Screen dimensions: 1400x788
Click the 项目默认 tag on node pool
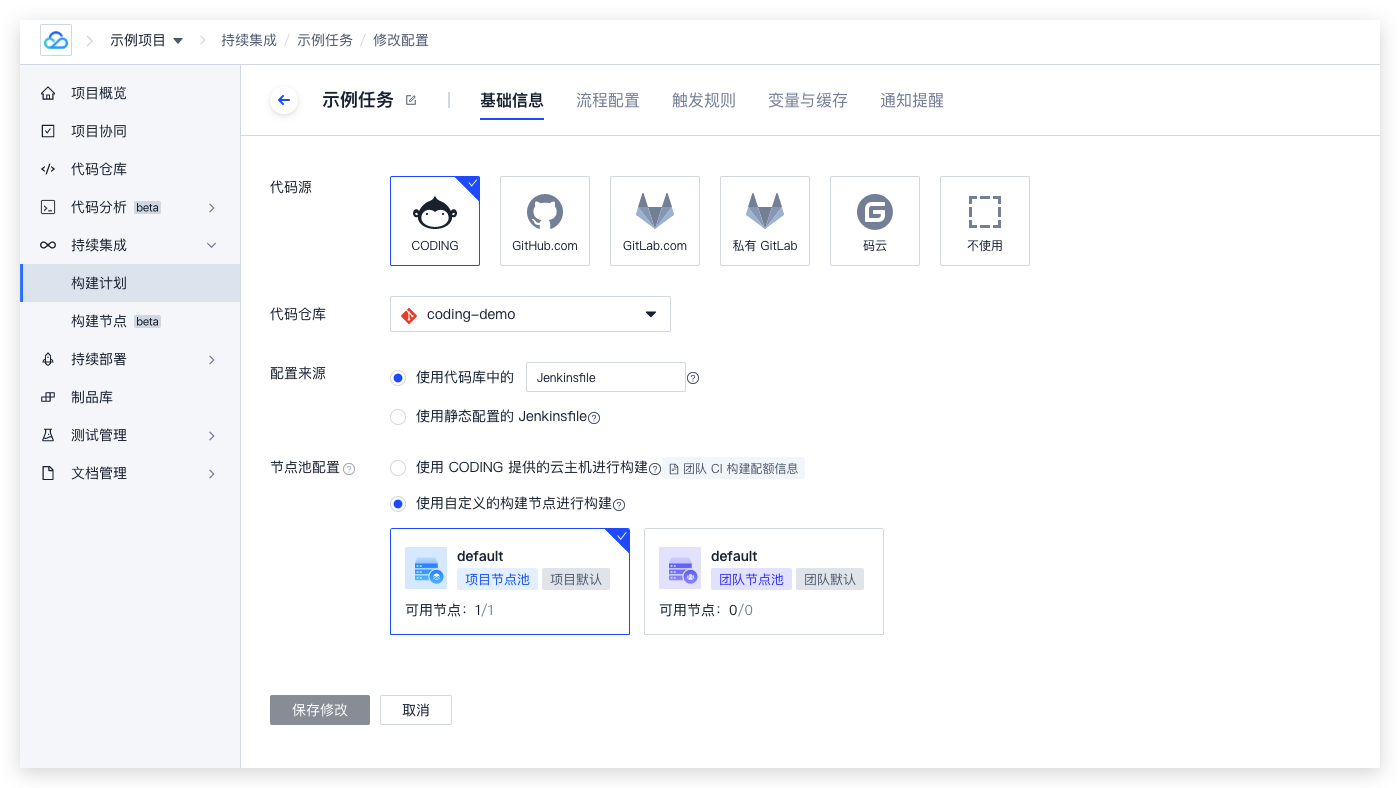tap(576, 579)
